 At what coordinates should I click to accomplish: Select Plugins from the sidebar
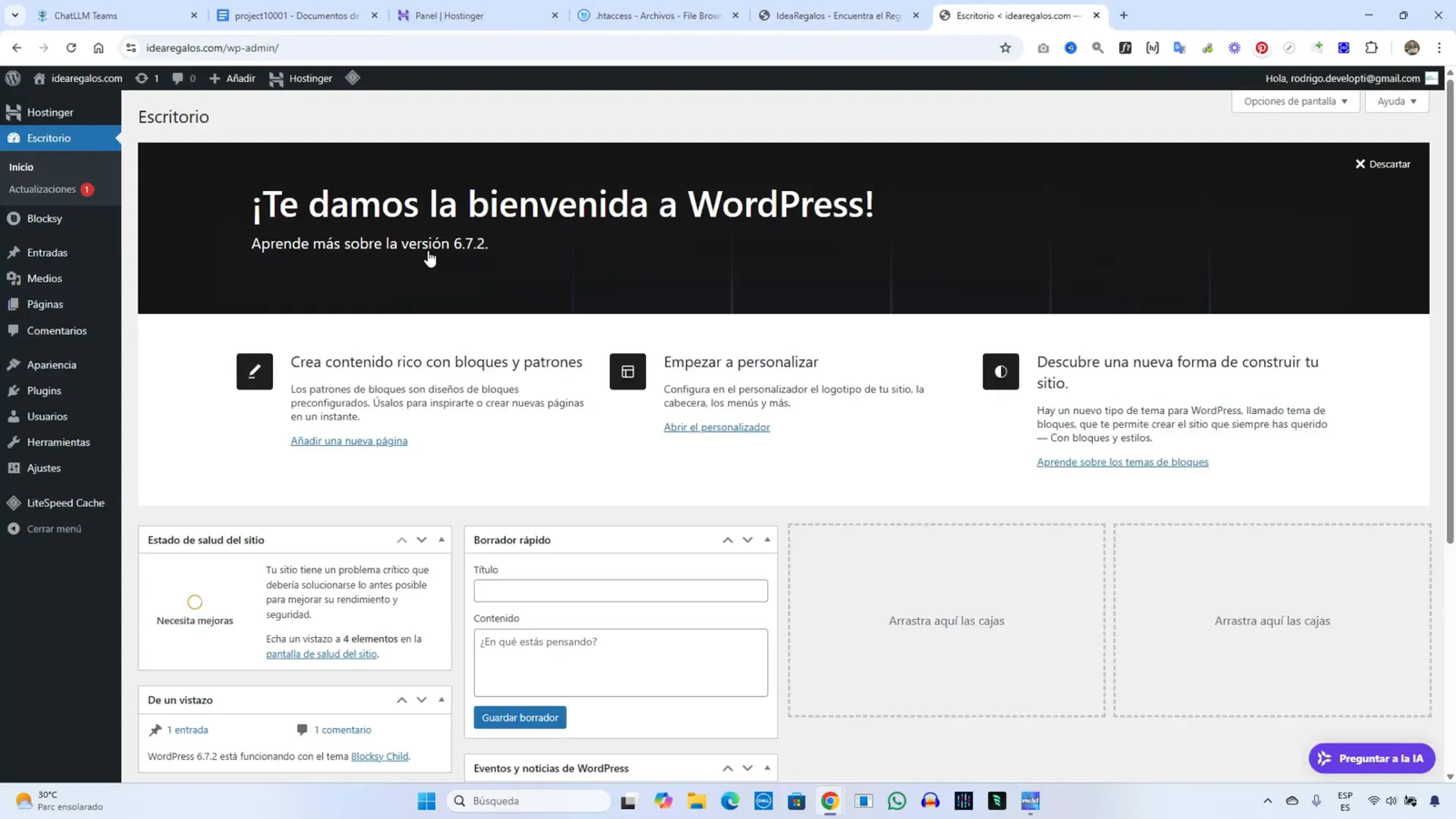click(43, 389)
